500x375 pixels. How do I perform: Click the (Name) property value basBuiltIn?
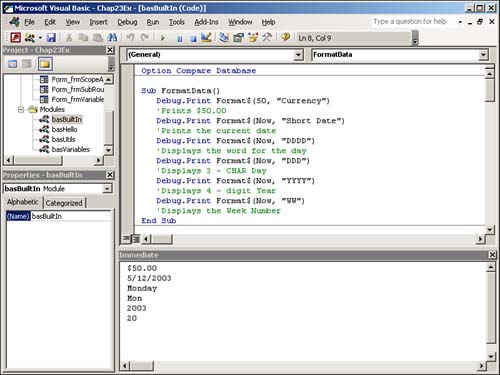point(71,216)
